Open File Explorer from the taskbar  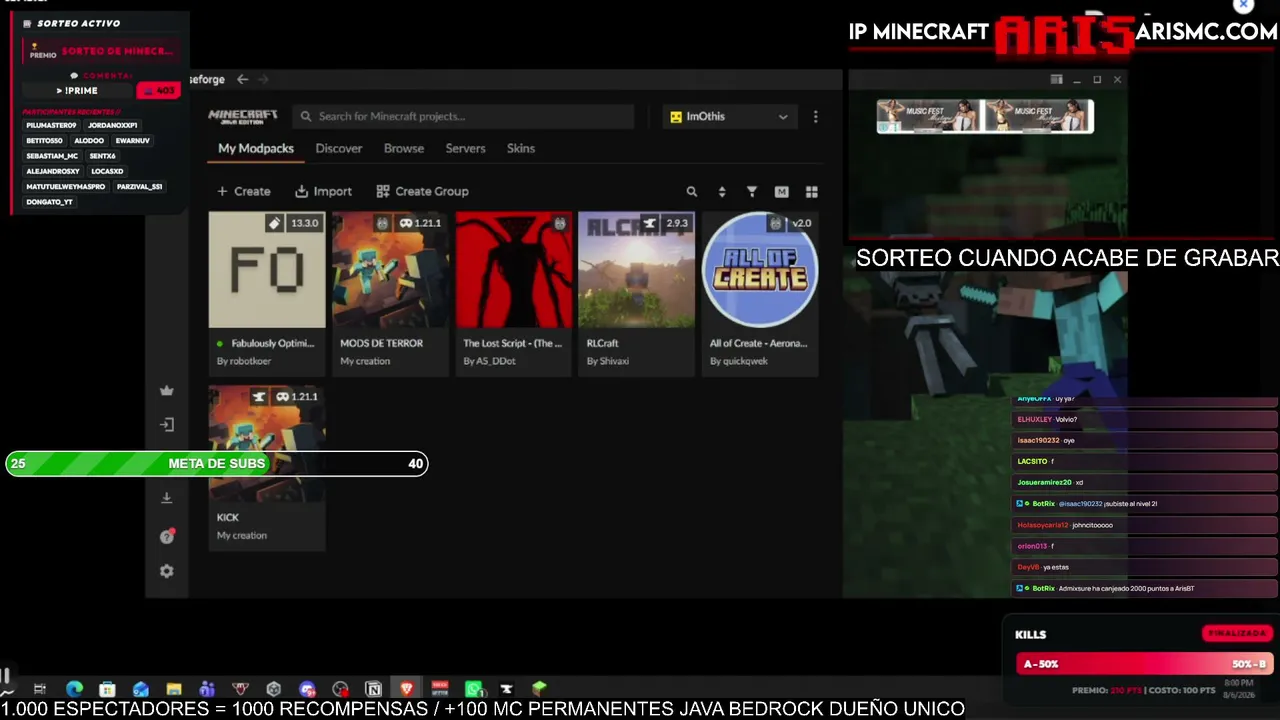(174, 689)
